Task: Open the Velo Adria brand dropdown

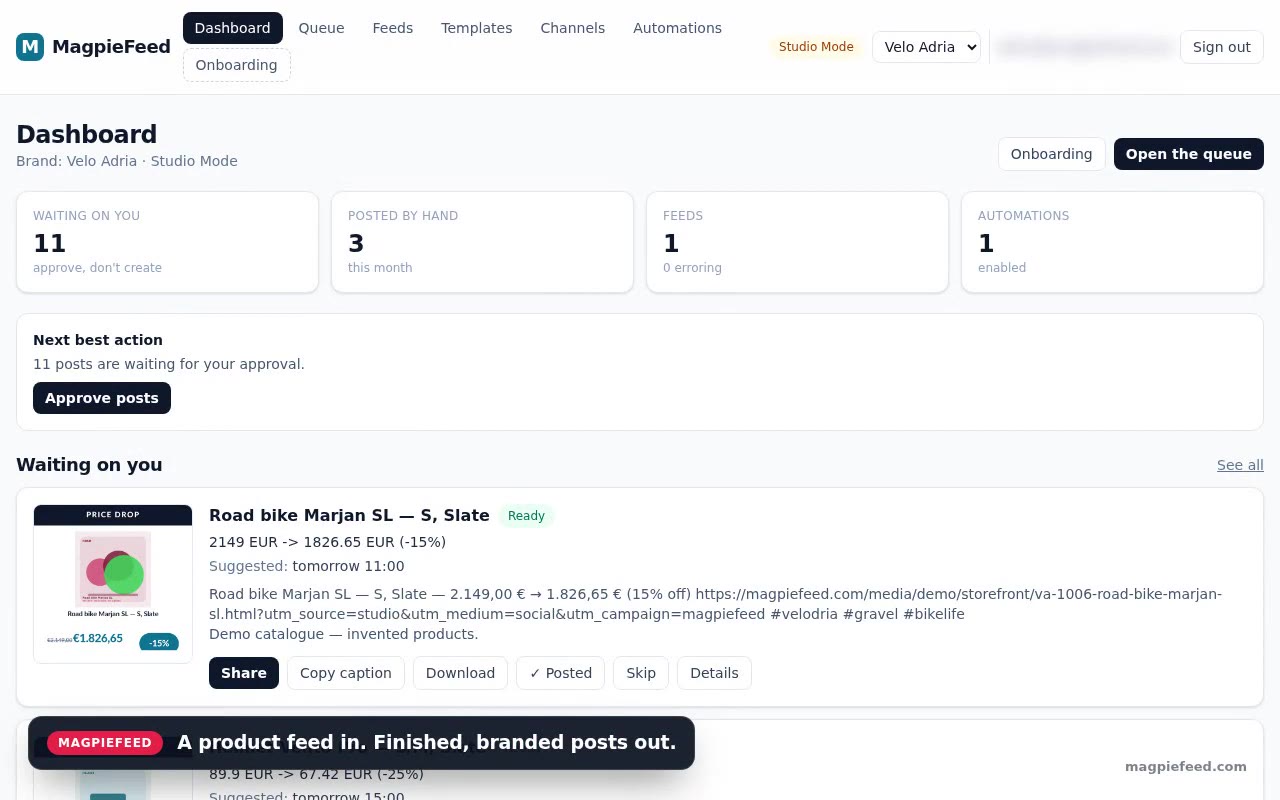Action: [926, 47]
